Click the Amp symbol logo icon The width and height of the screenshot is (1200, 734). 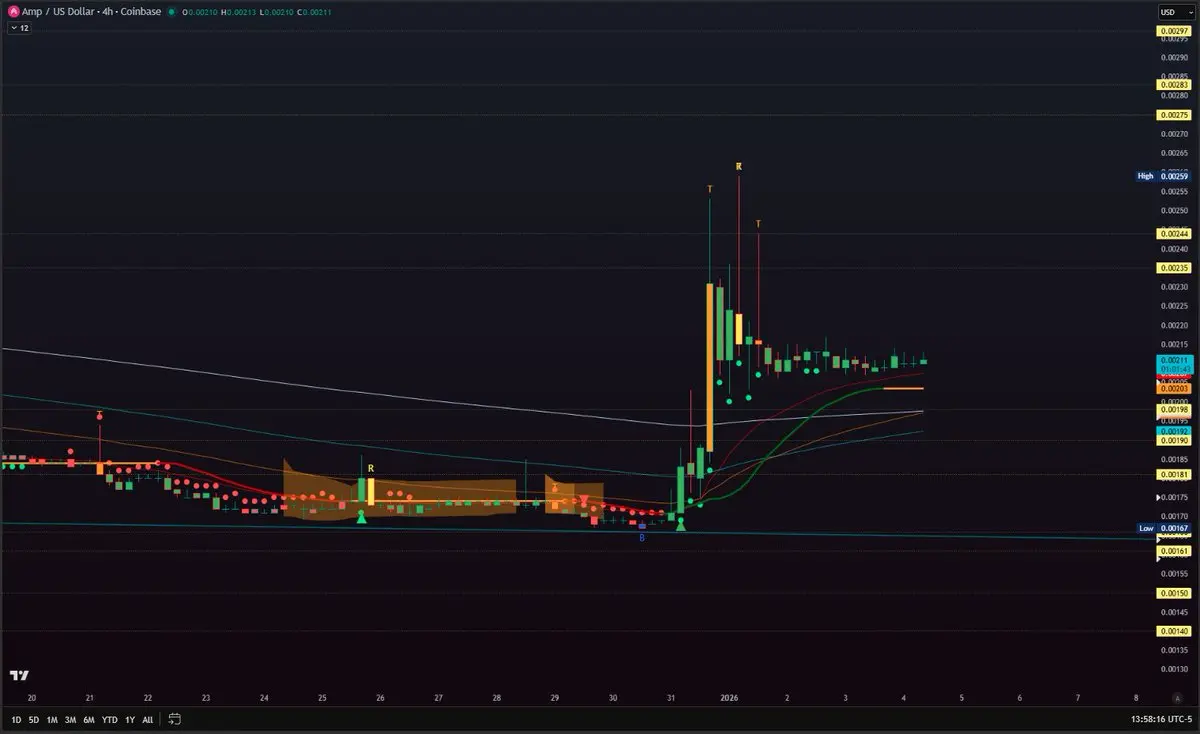tap(13, 12)
